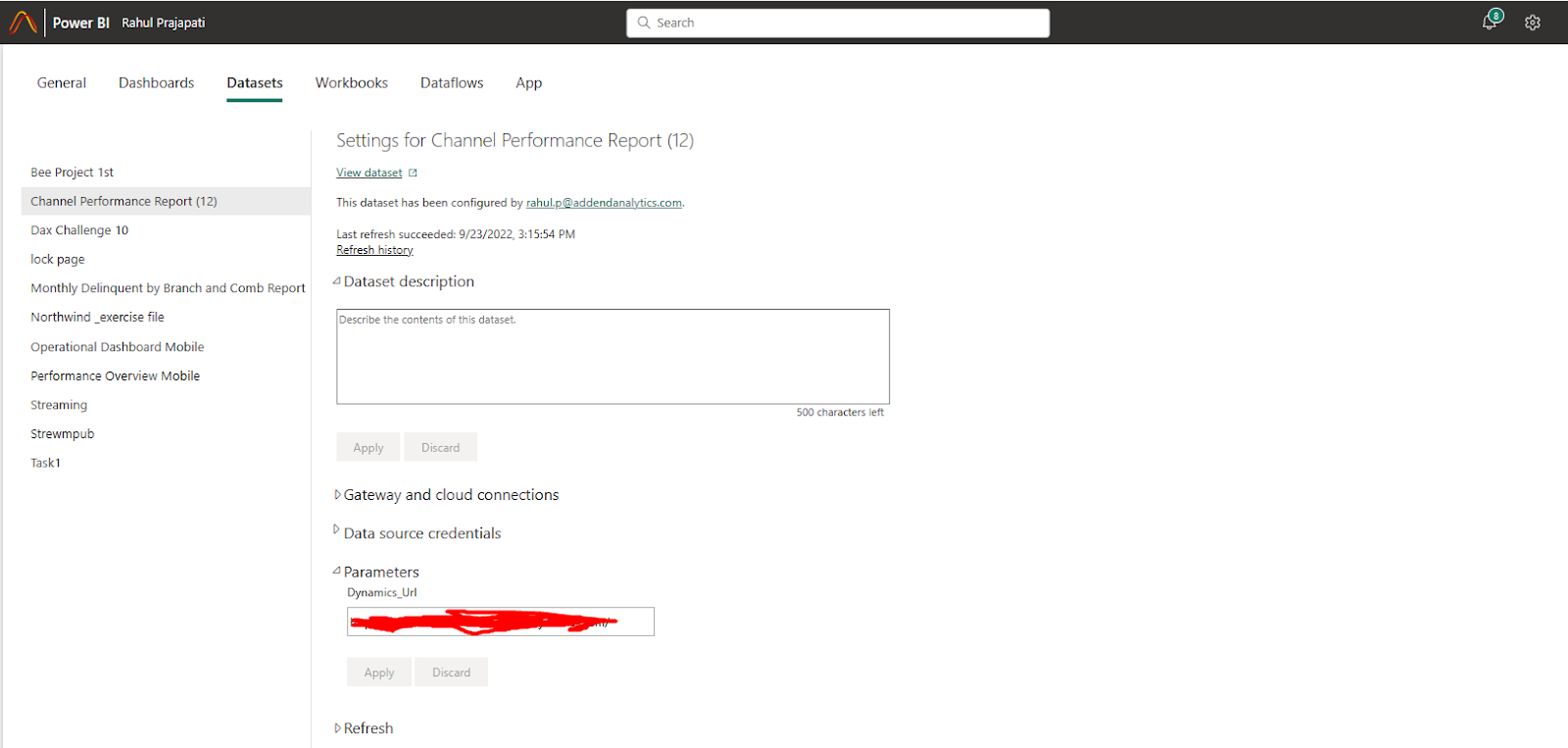Select Performance Overview Mobile dataset
Viewport: 1568px width, 748px height.
pyautogui.click(x=115, y=375)
